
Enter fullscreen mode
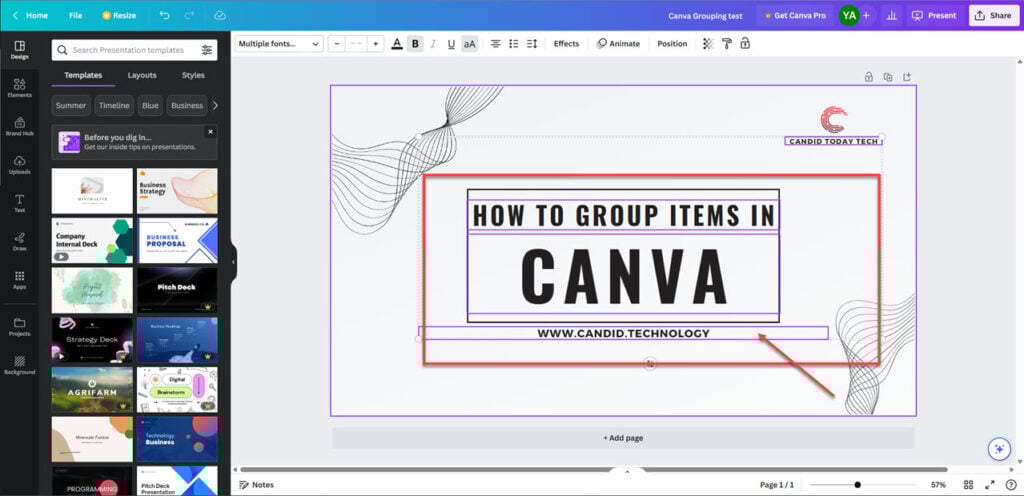pyautogui.click(x=990, y=485)
